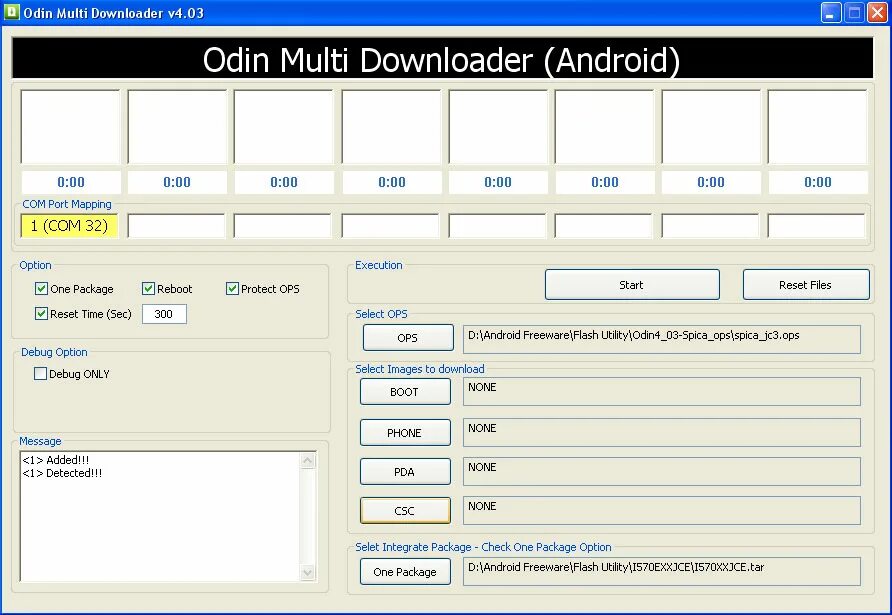Select the yellow 1 (COM 32) port box
This screenshot has height=615, width=892.
[x=69, y=226]
